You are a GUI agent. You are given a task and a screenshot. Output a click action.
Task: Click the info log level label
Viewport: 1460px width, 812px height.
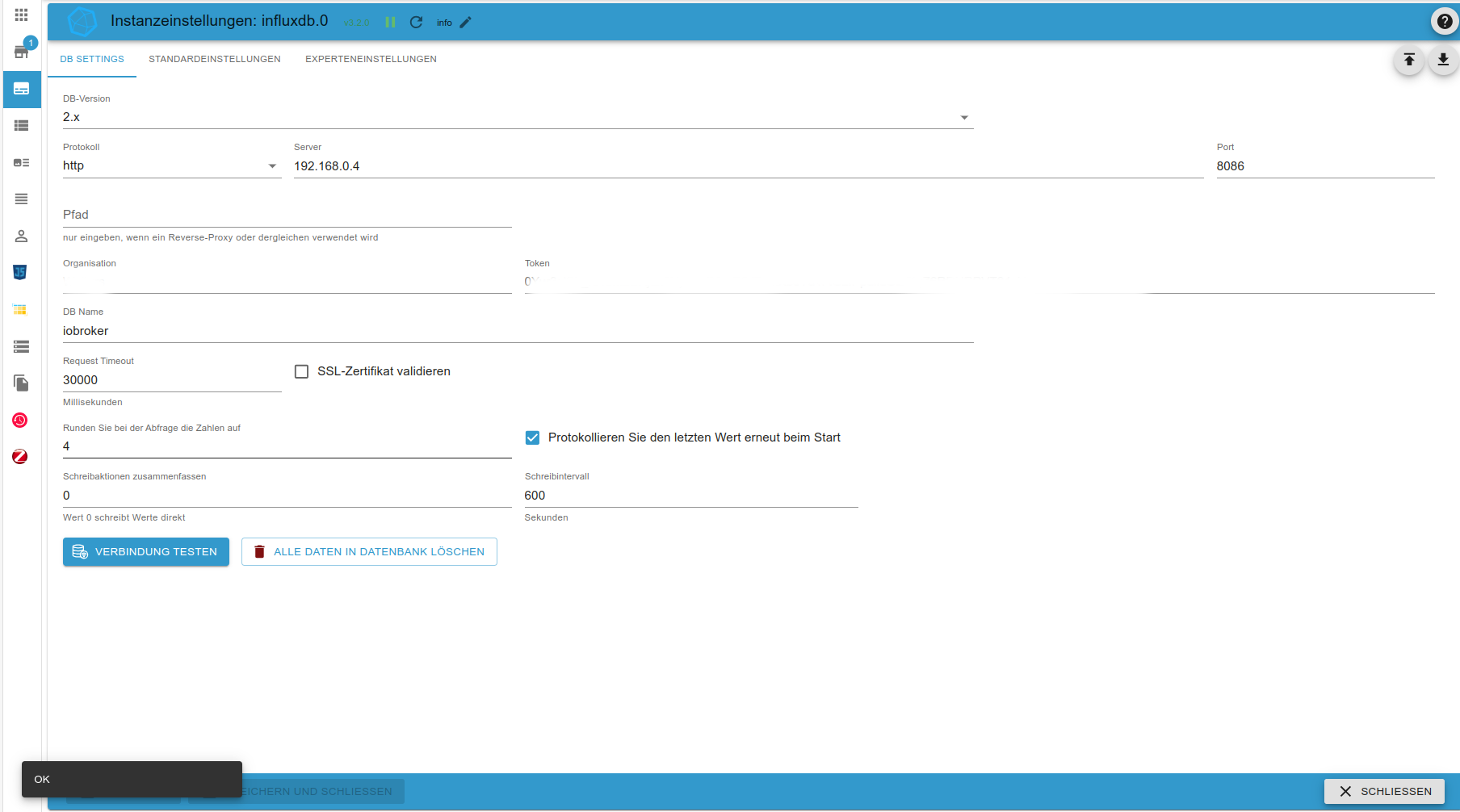click(444, 23)
